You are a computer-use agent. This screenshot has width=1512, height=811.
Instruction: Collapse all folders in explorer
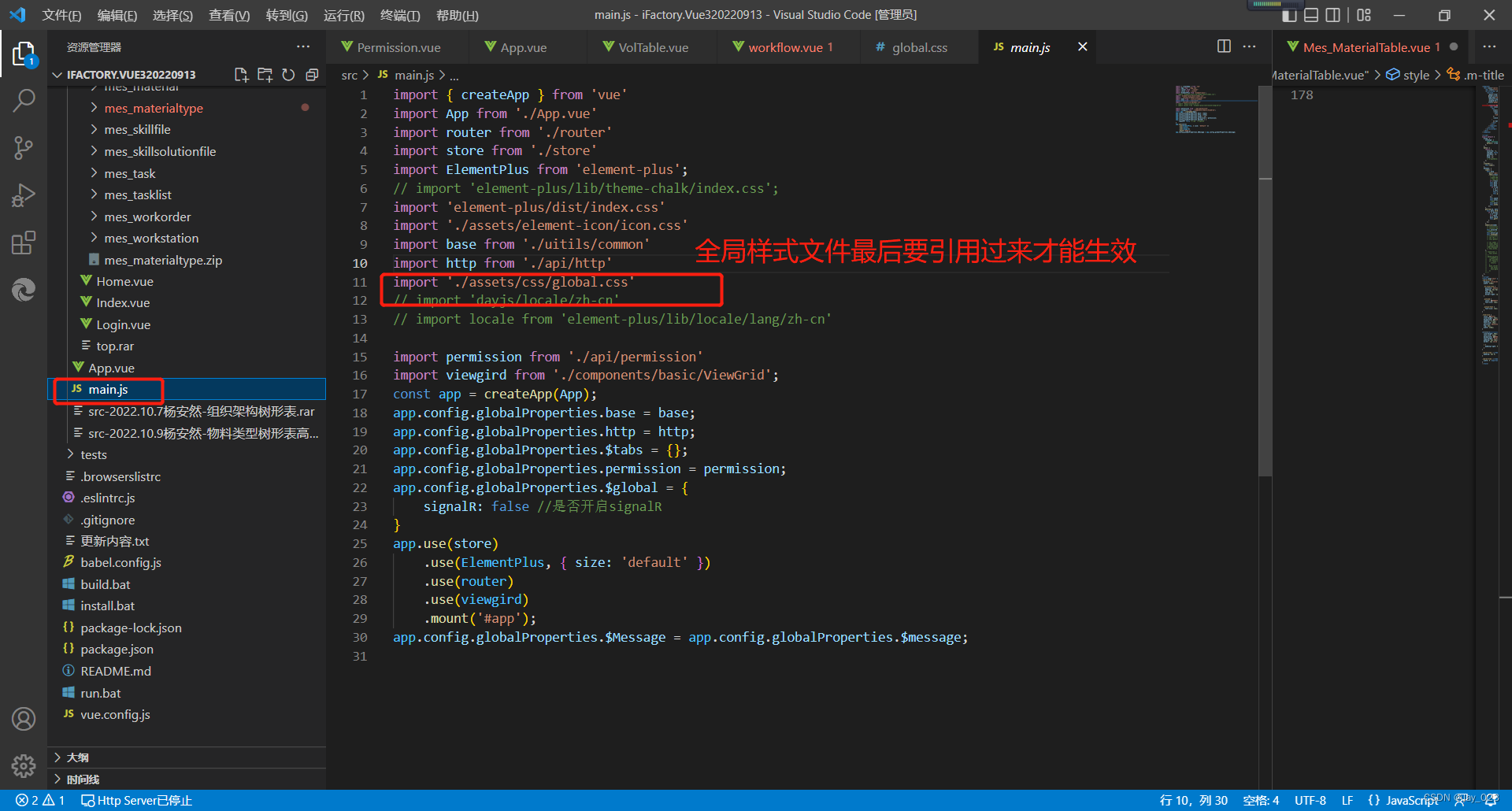pyautogui.click(x=312, y=75)
